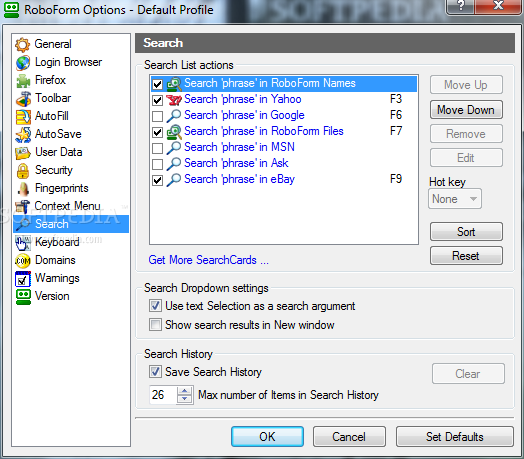Click the Edit button
Viewport: 524px width, 459px height.
click(x=466, y=158)
